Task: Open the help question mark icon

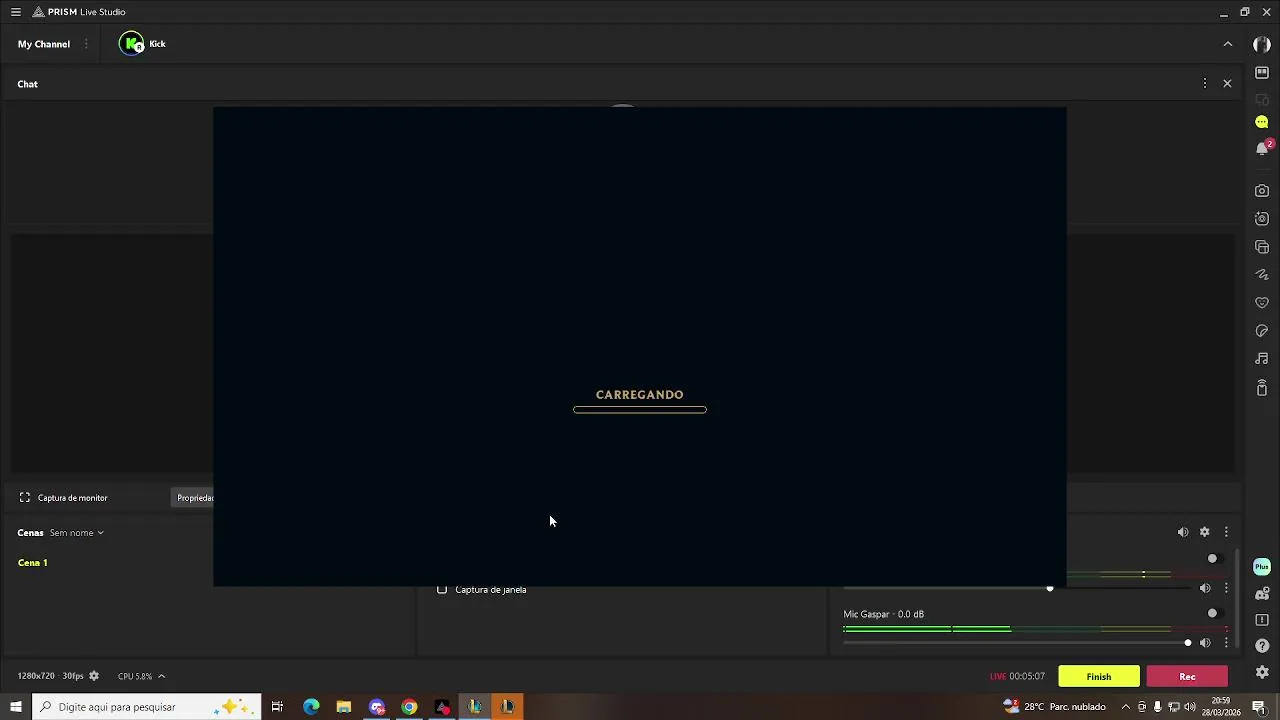Action: click(x=1262, y=646)
